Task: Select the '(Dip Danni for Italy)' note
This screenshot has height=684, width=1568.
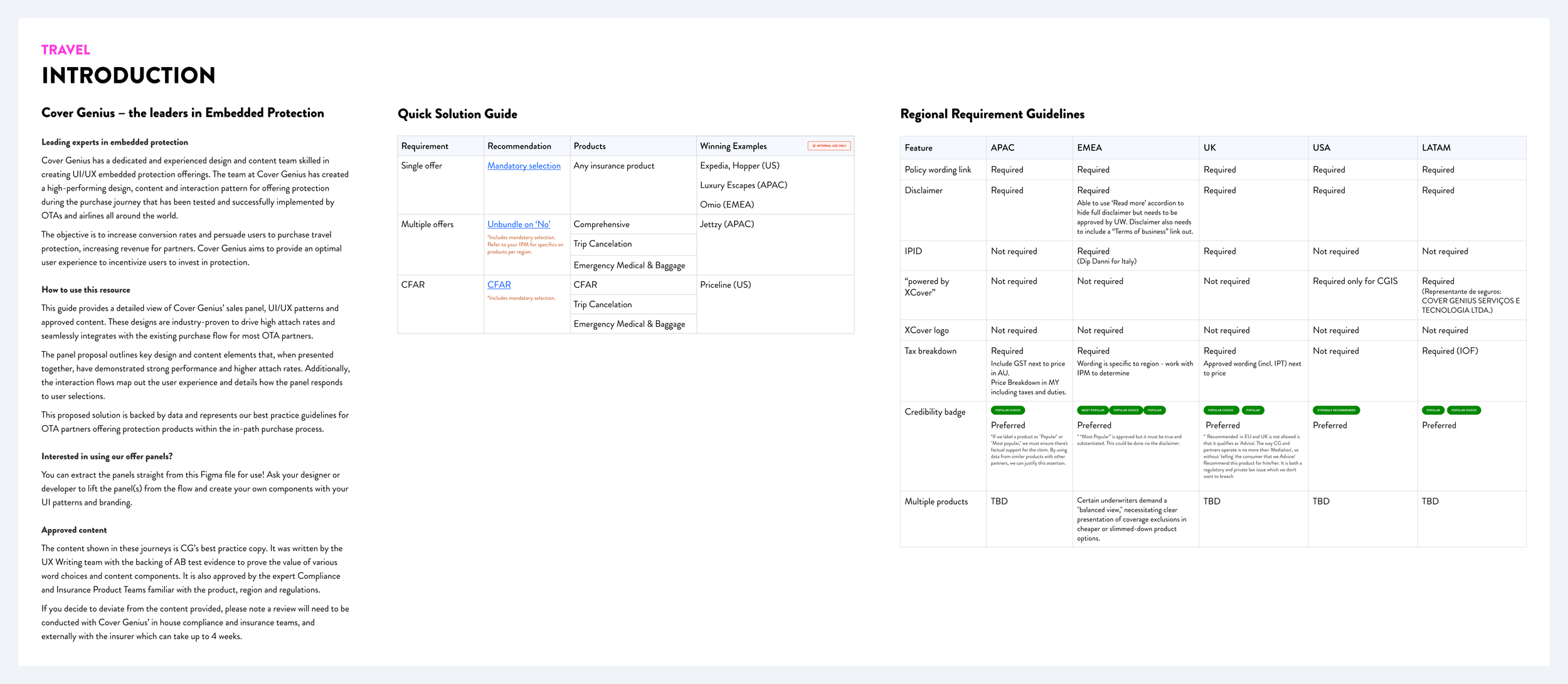Action: 1106,261
